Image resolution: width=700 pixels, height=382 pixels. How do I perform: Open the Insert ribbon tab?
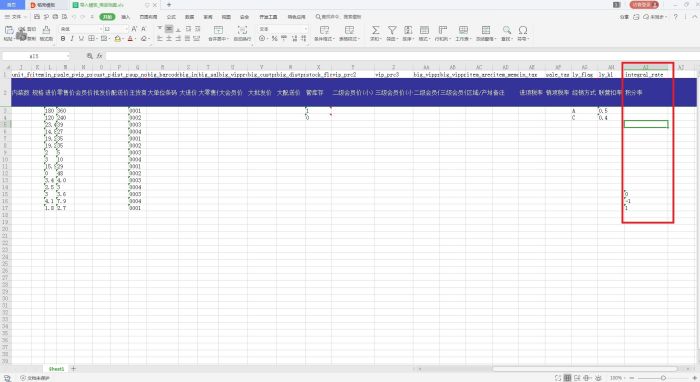126,17
